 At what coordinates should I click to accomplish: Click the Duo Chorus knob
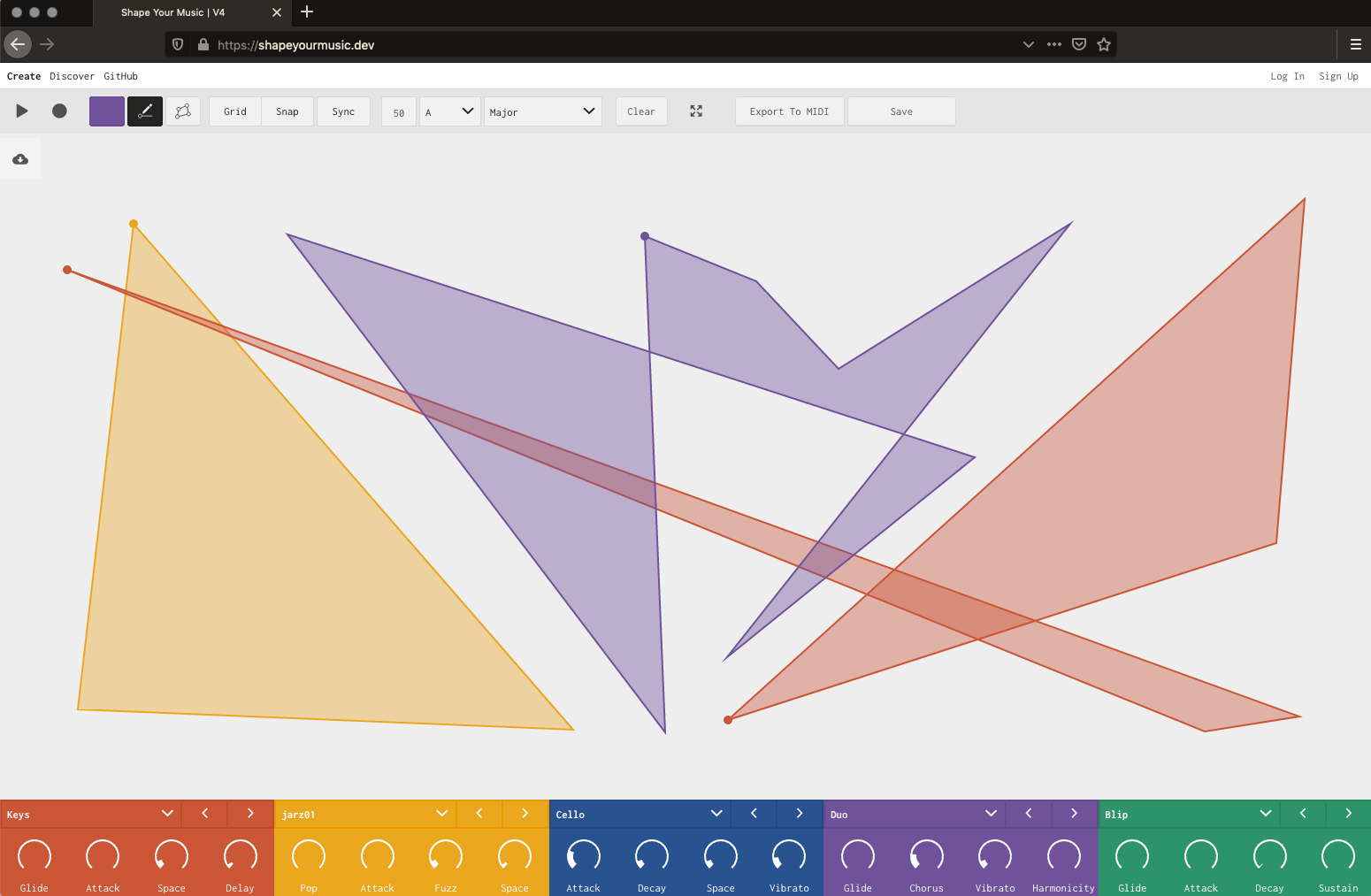(x=926, y=855)
